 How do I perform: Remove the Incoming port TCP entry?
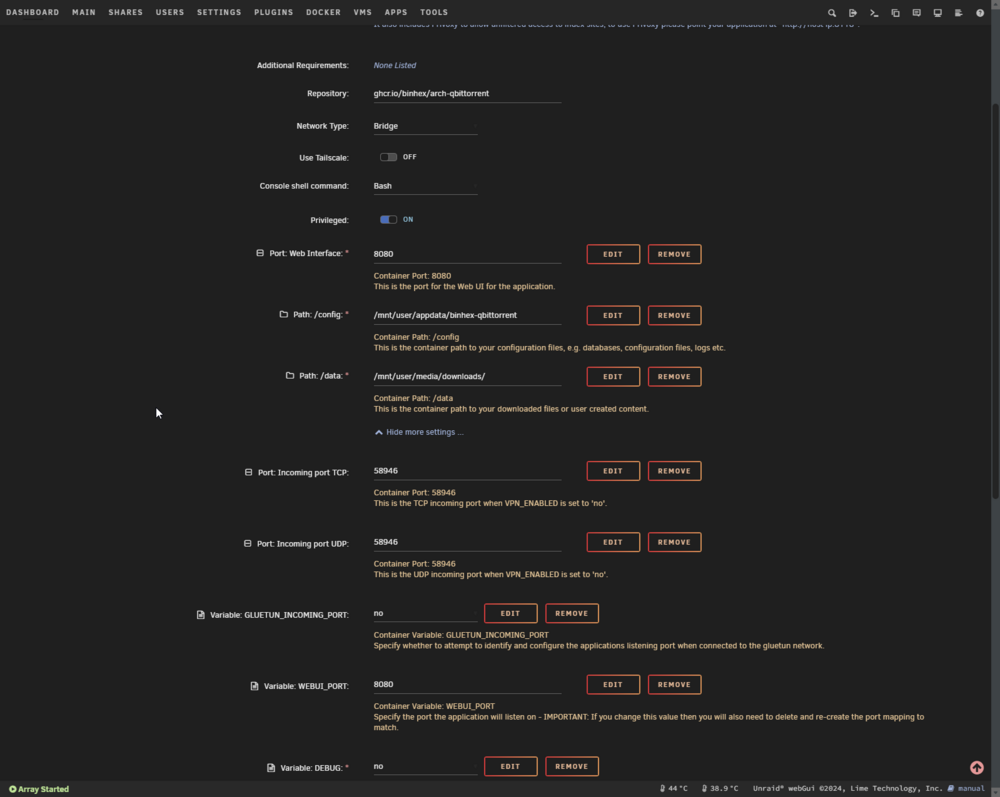674,471
